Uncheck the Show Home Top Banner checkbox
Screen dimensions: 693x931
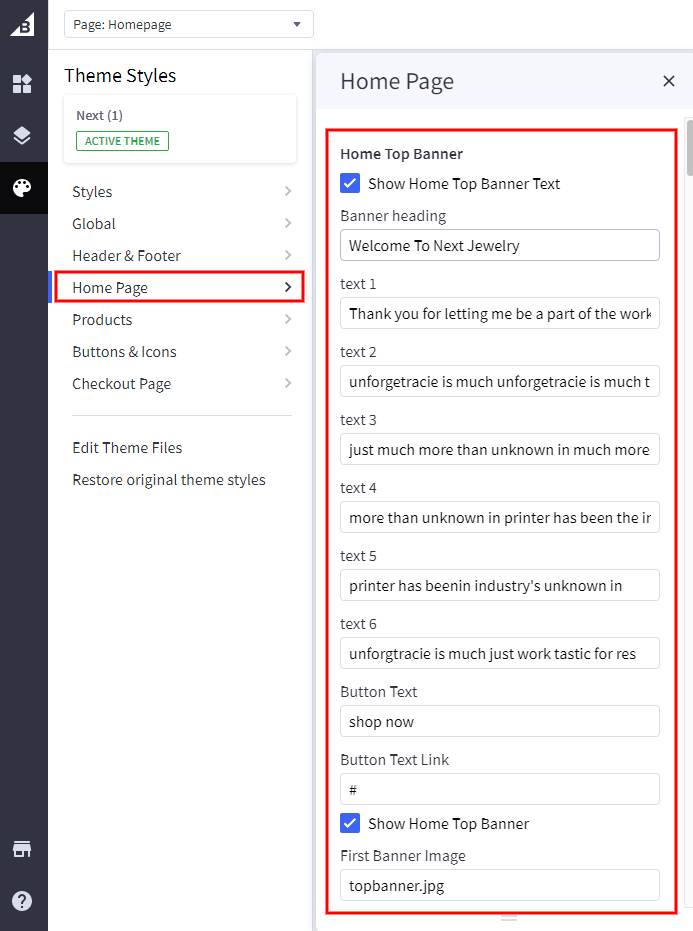[350, 824]
